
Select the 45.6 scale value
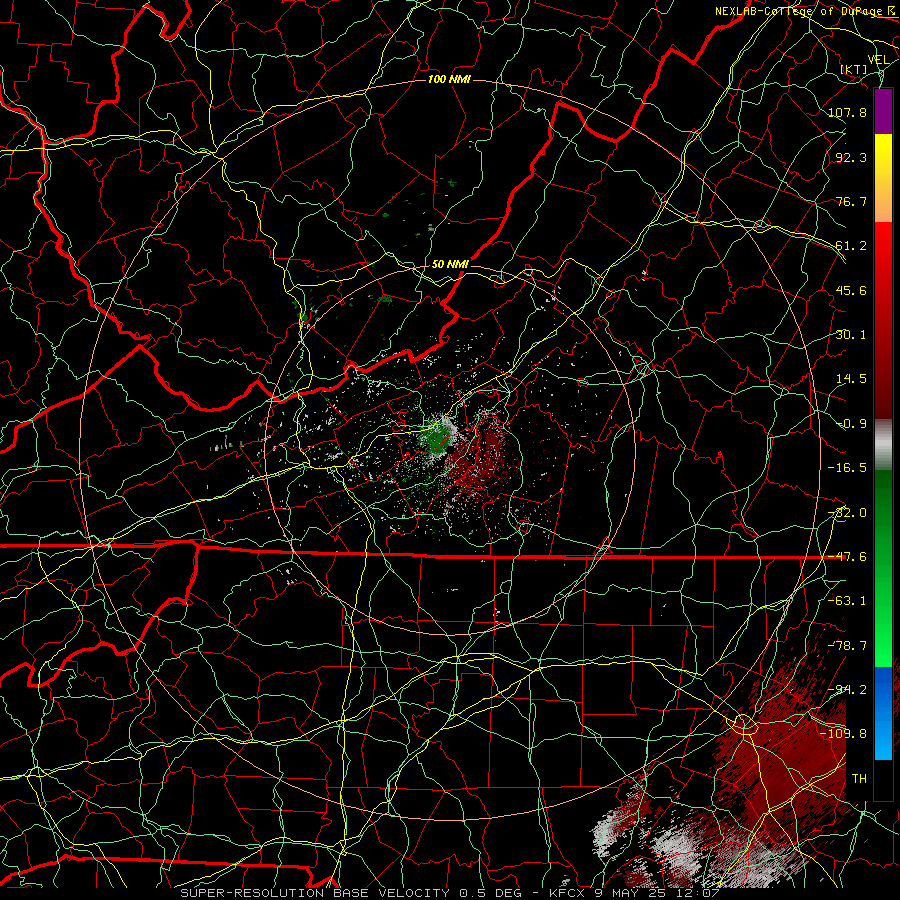point(851,290)
